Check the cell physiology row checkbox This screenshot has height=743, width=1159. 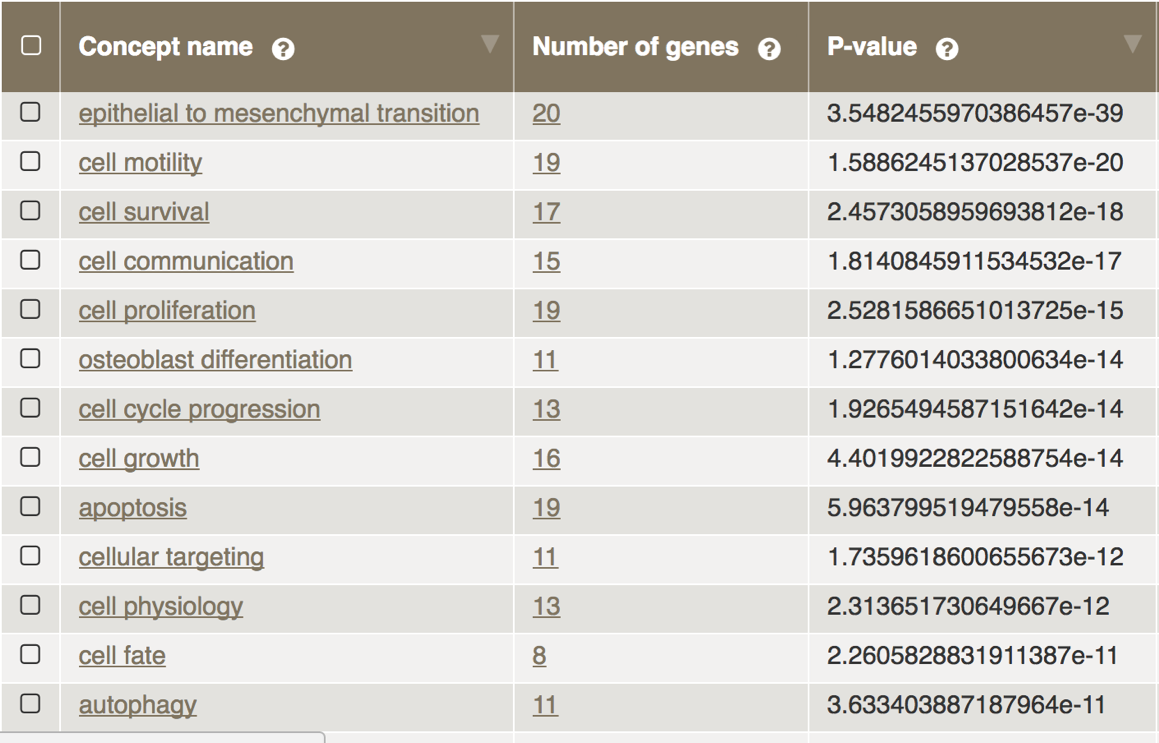pos(31,605)
